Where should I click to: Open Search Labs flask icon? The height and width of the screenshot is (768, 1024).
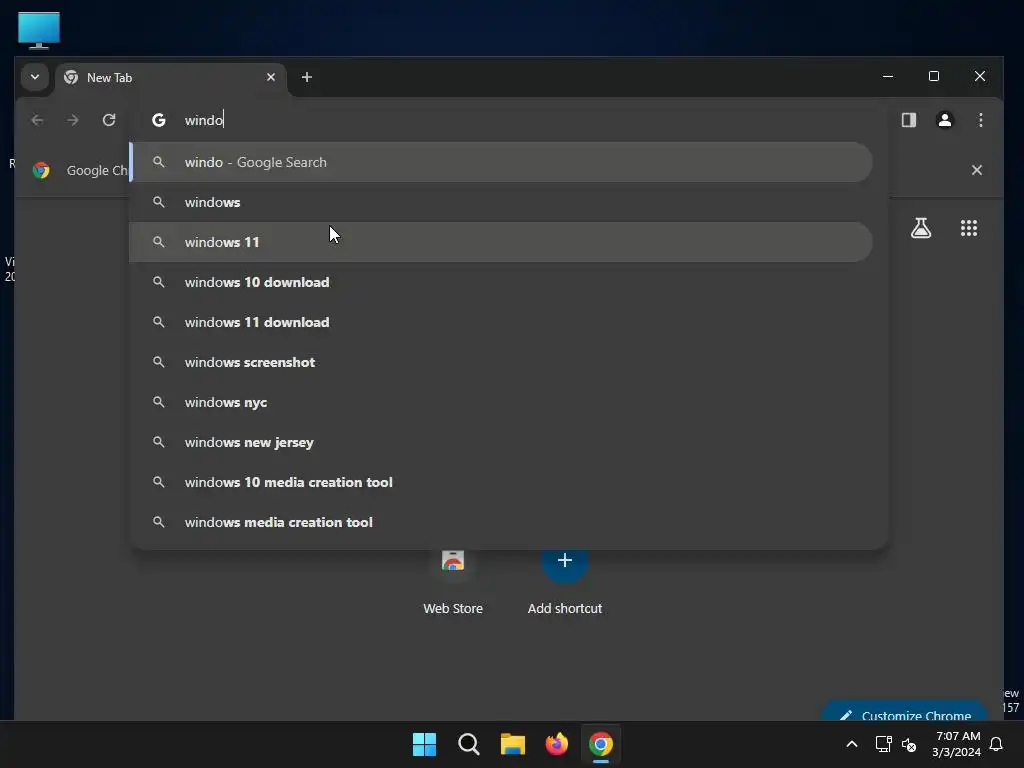921,228
